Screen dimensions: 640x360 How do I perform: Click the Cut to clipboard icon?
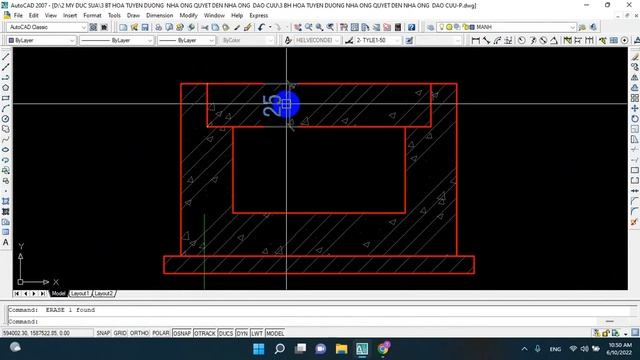(205, 27)
